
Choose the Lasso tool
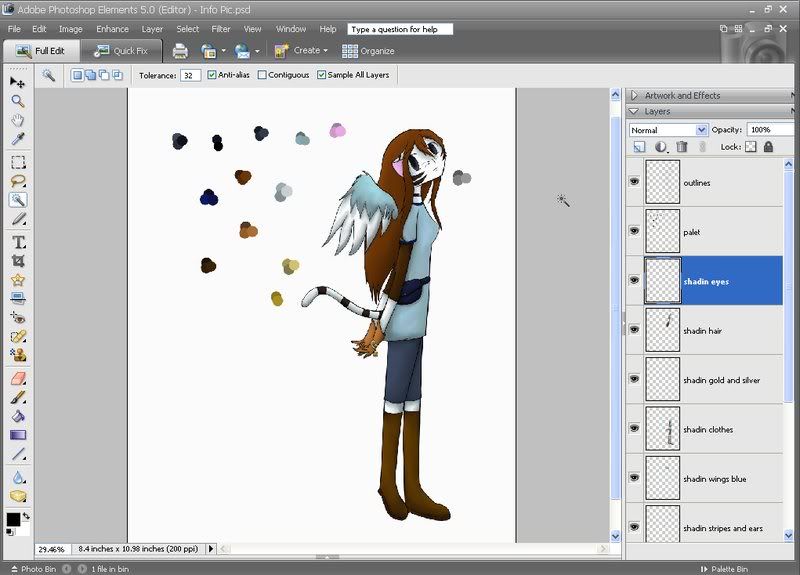point(18,181)
